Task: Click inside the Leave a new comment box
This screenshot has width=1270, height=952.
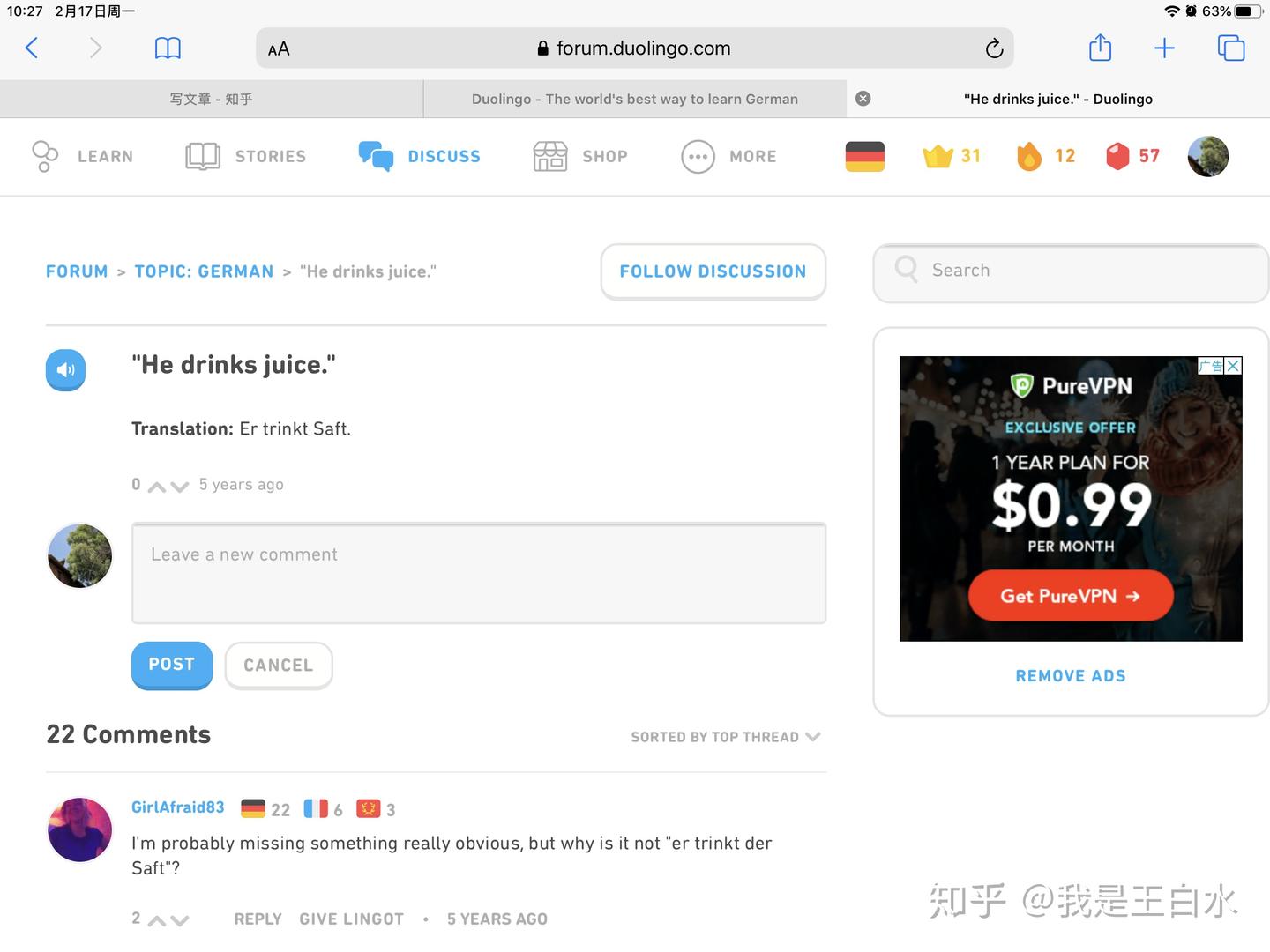Action: [479, 573]
